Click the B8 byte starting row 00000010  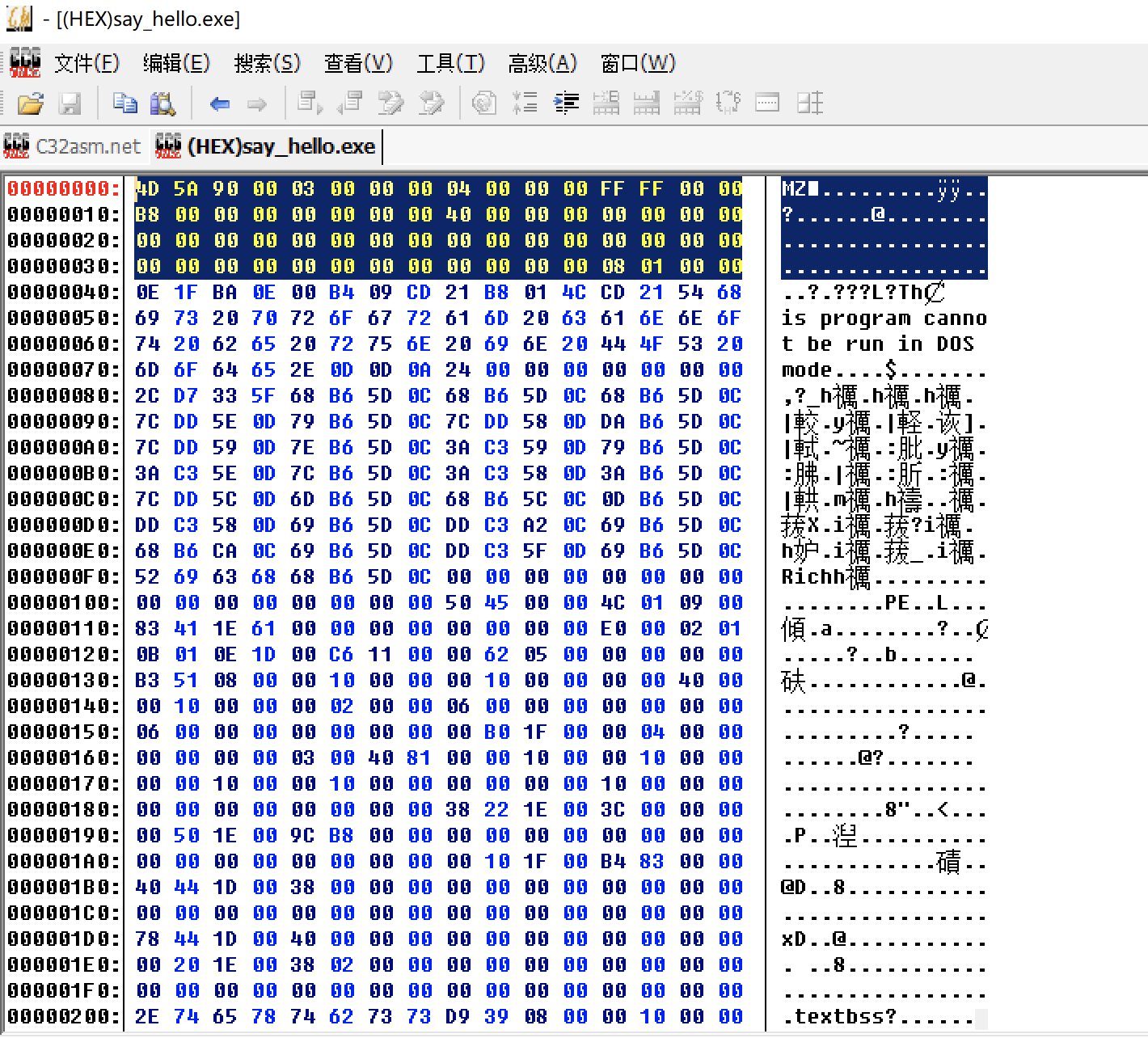[x=147, y=214]
